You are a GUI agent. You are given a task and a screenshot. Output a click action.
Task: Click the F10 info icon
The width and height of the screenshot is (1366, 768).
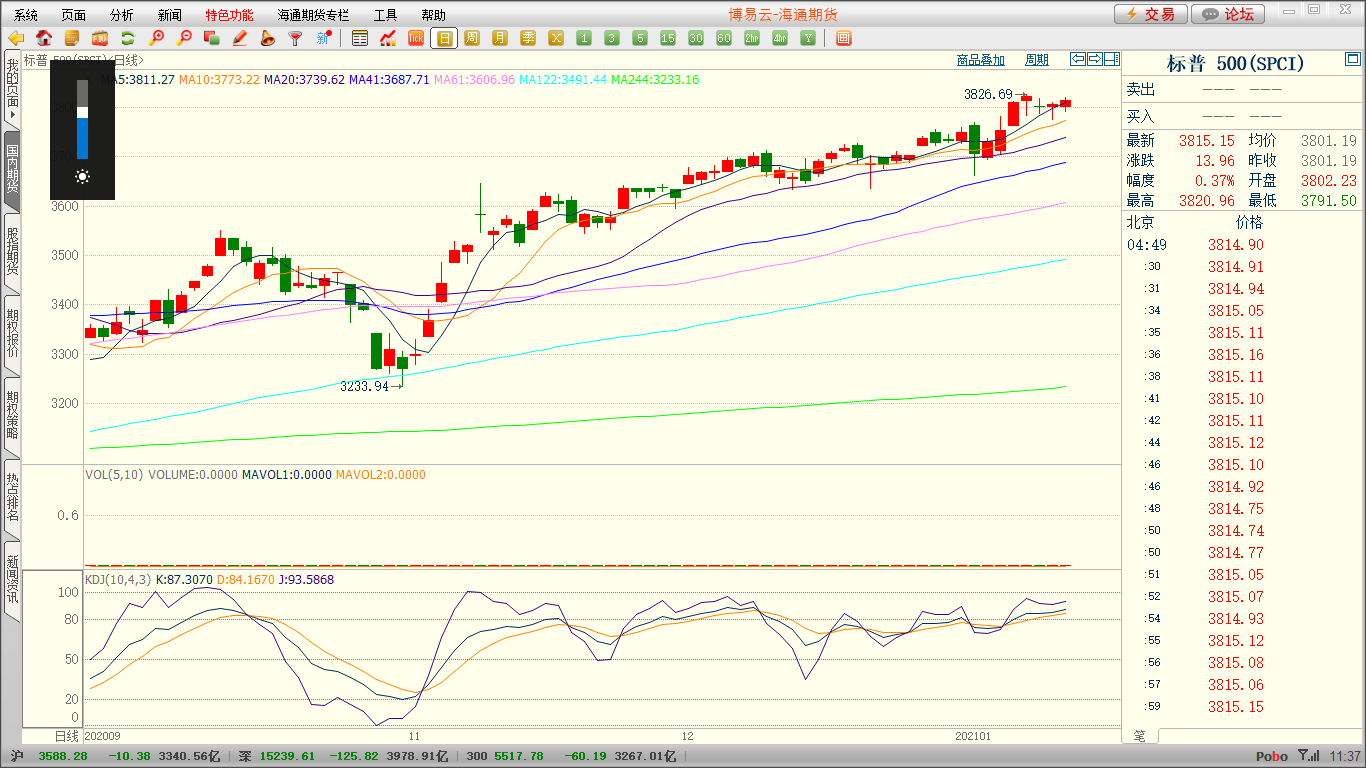(x=100, y=39)
